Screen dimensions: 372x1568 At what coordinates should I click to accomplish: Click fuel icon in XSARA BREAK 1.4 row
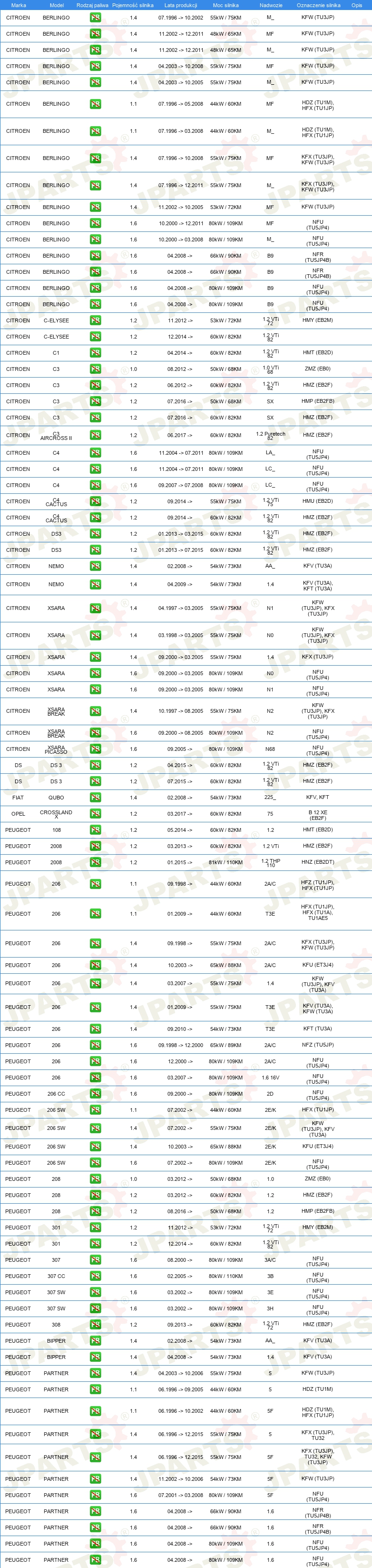pos(96,711)
